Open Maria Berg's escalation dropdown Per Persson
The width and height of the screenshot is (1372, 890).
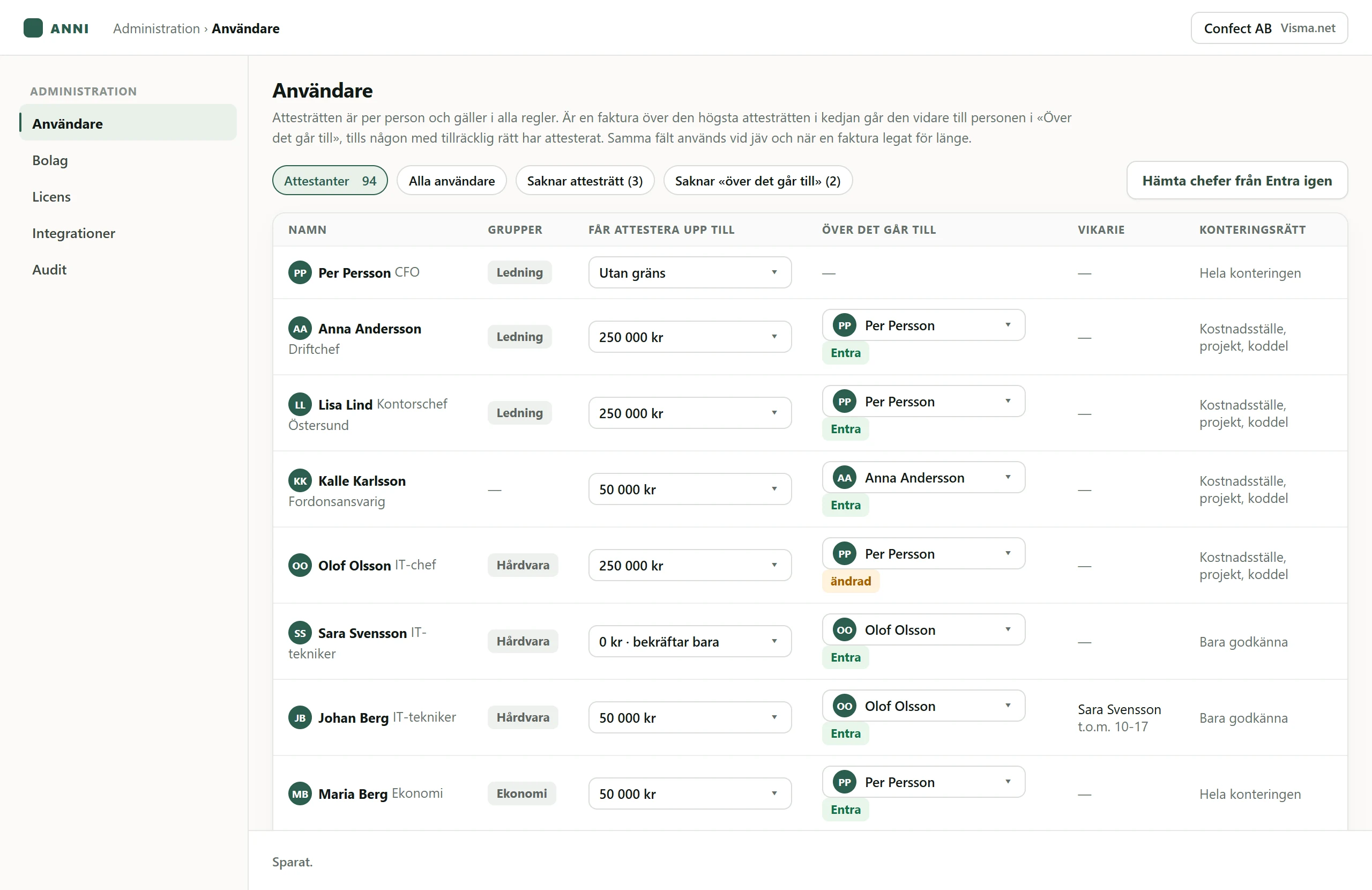923,782
